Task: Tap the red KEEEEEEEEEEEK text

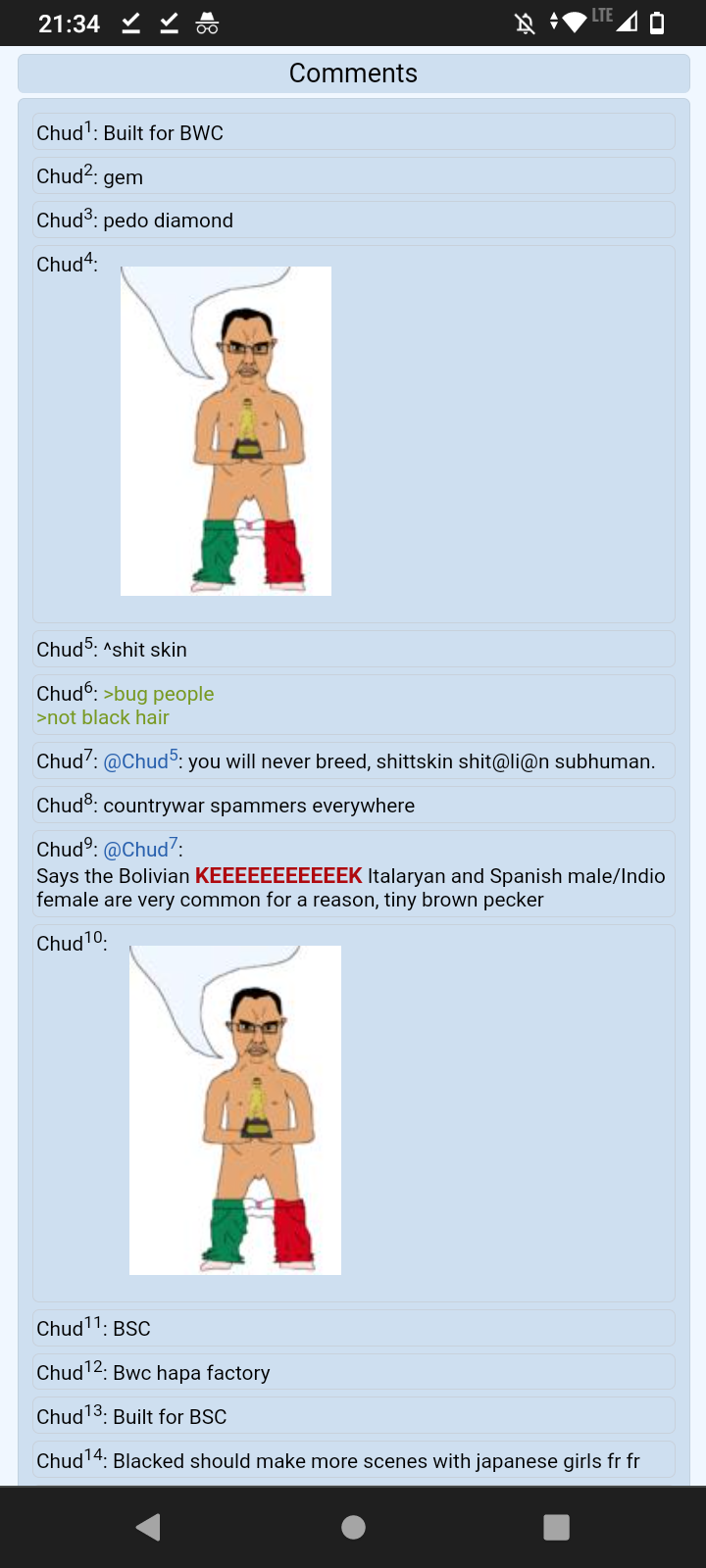Action: coord(278,875)
